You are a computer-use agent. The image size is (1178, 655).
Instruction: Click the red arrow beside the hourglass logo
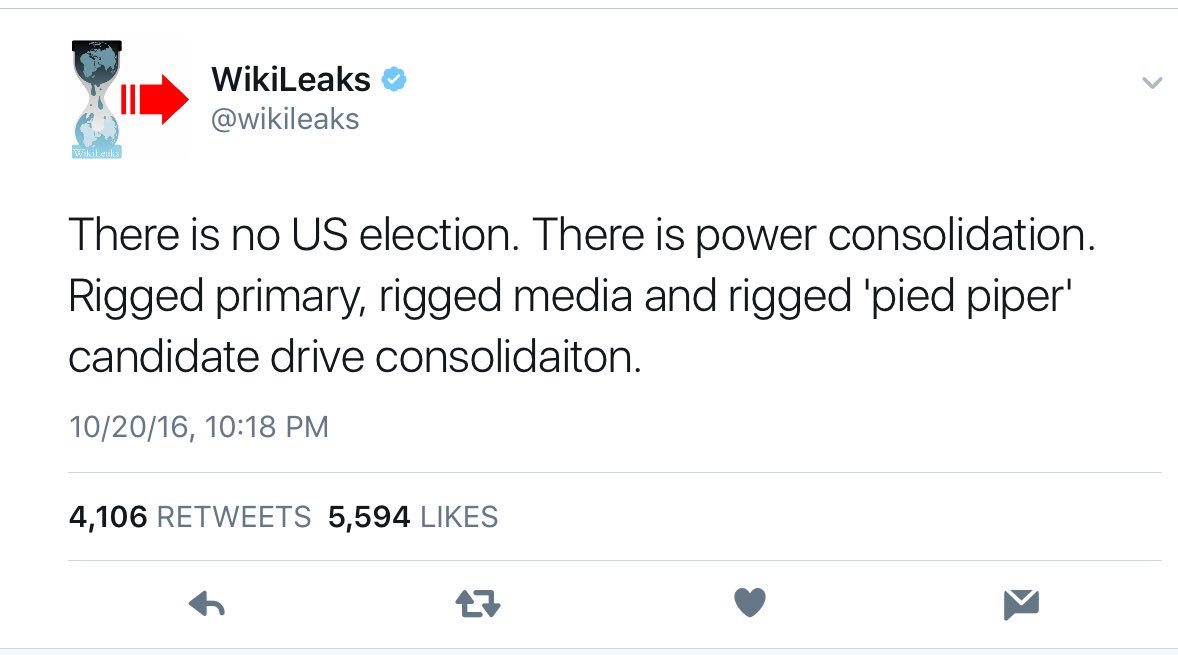click(155, 98)
